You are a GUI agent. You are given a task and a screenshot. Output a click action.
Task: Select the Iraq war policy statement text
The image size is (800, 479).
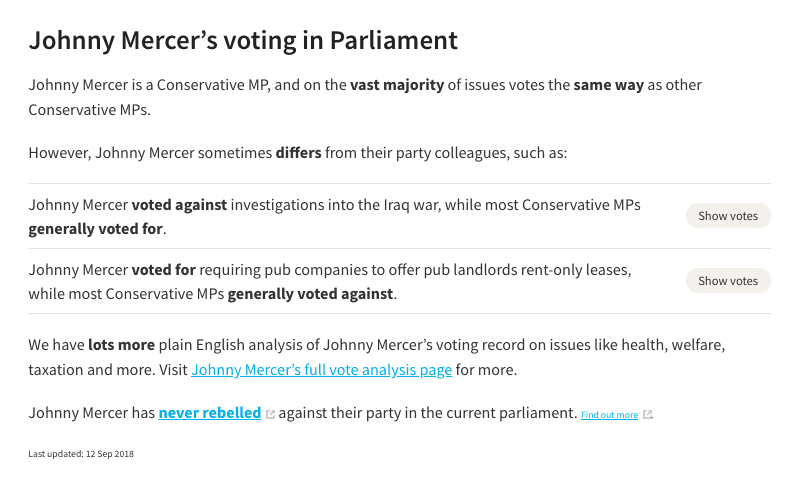click(x=335, y=217)
